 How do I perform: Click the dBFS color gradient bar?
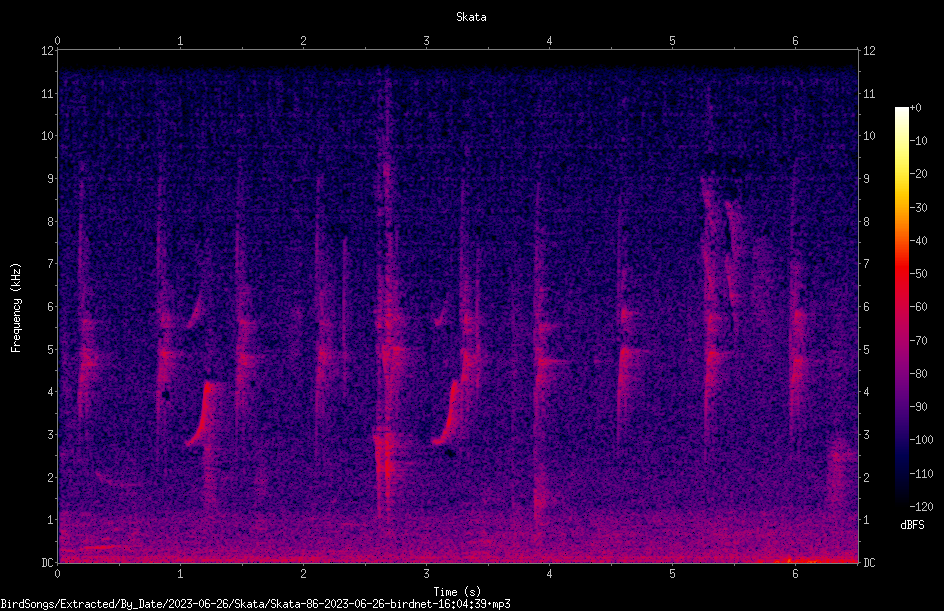pyautogui.click(x=902, y=307)
